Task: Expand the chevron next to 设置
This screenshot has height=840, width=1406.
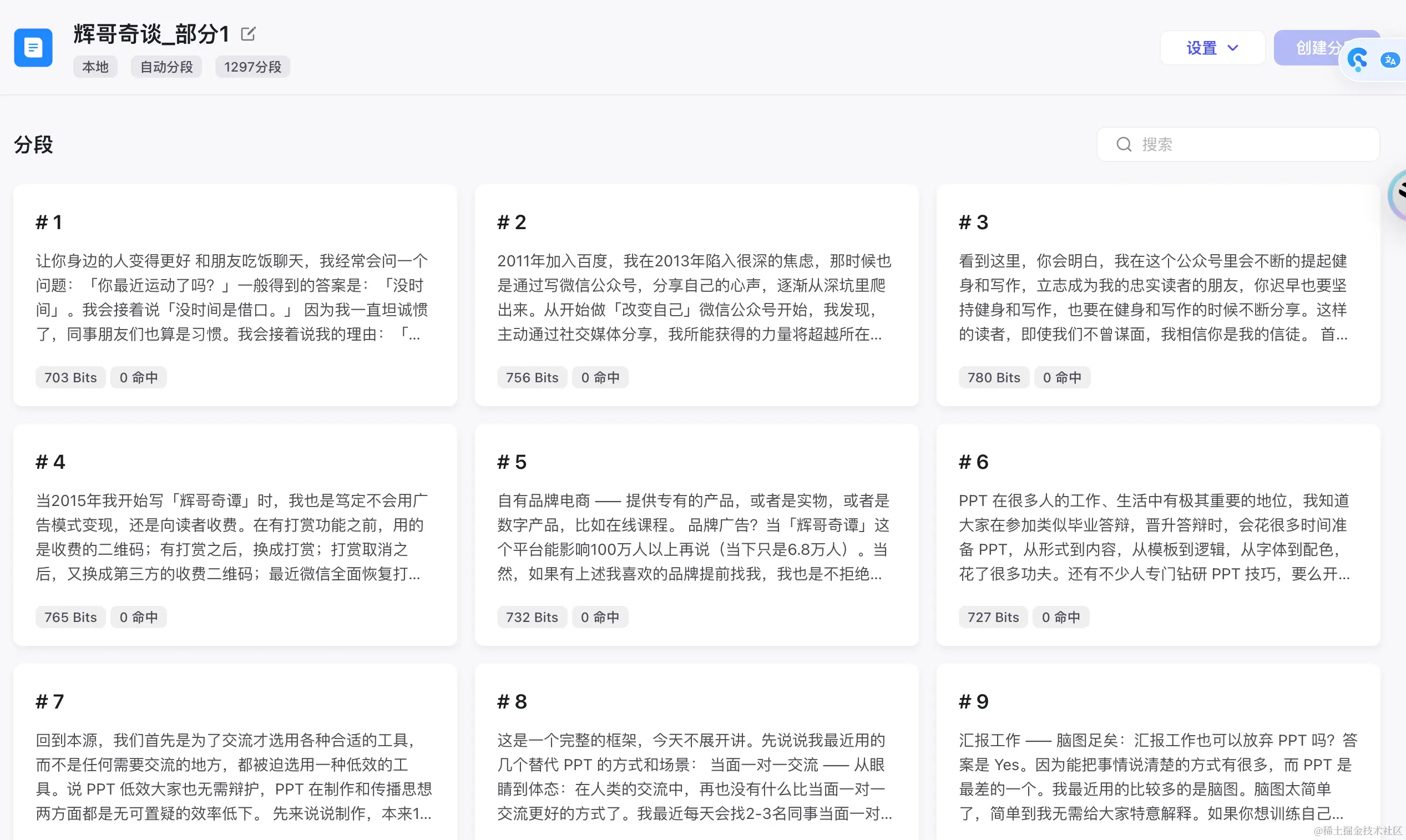Action: [x=1233, y=48]
